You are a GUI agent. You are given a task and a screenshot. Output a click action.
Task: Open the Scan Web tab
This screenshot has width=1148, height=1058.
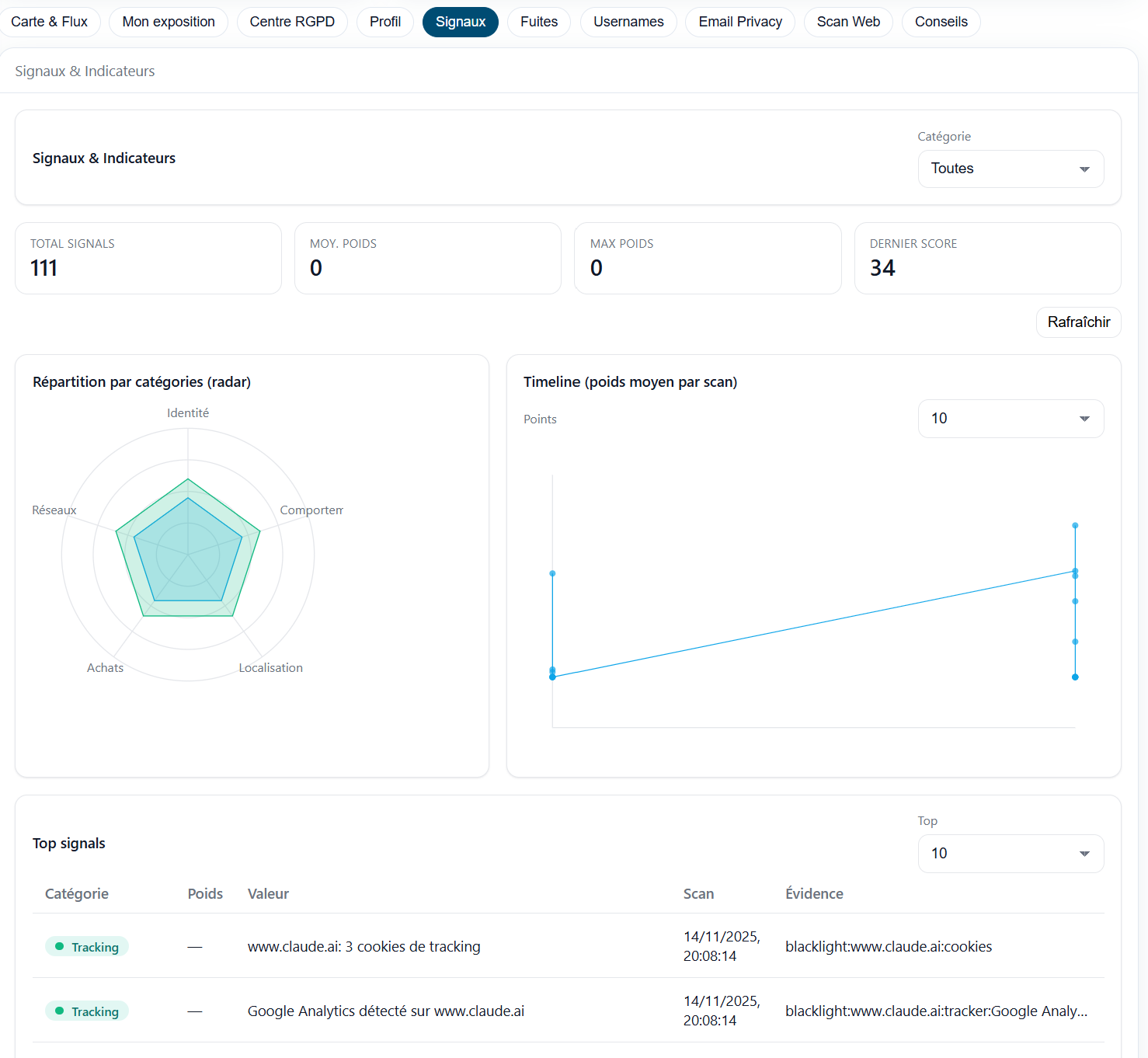(848, 22)
